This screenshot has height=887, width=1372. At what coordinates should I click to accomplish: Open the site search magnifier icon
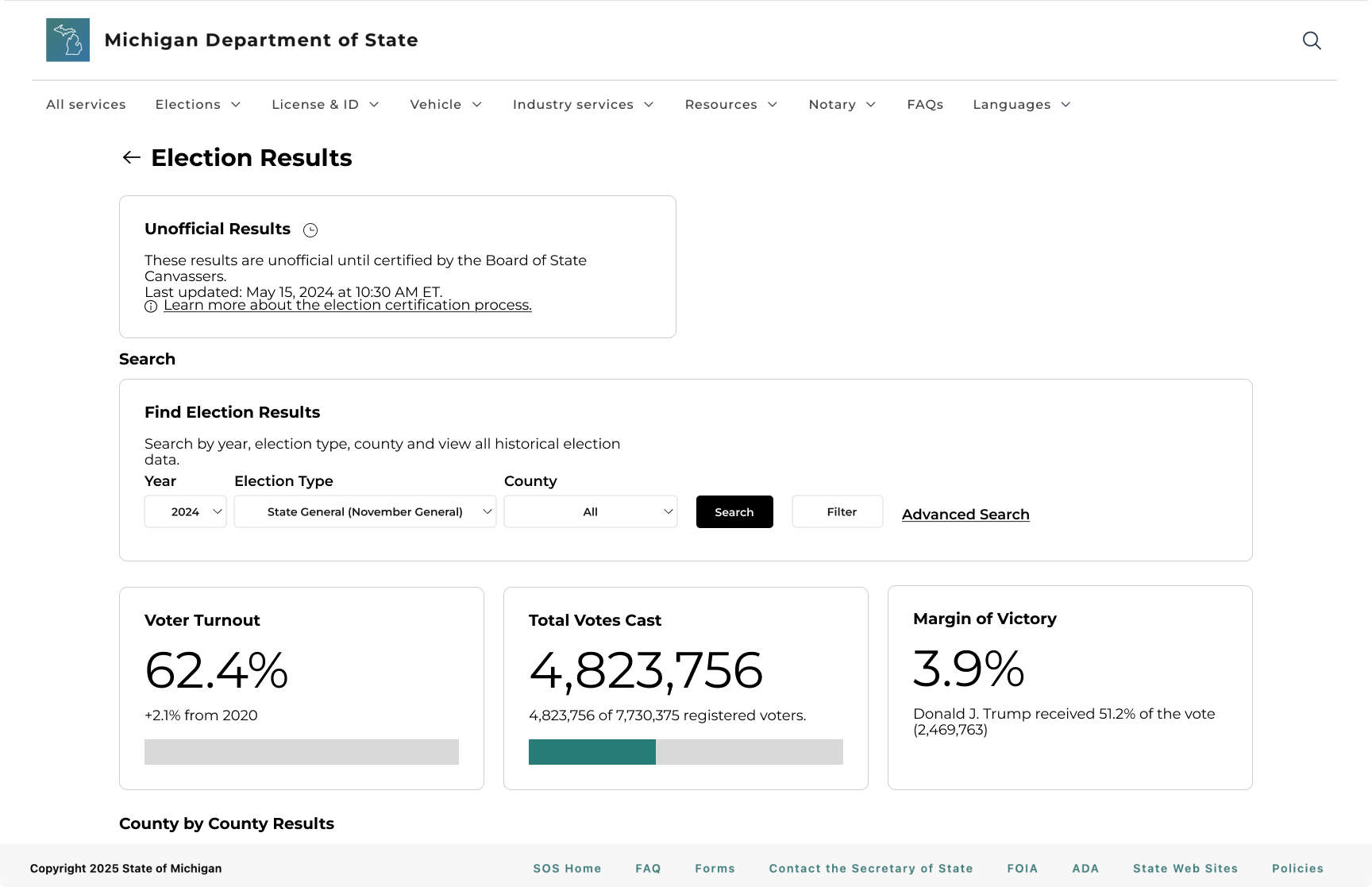click(x=1312, y=40)
